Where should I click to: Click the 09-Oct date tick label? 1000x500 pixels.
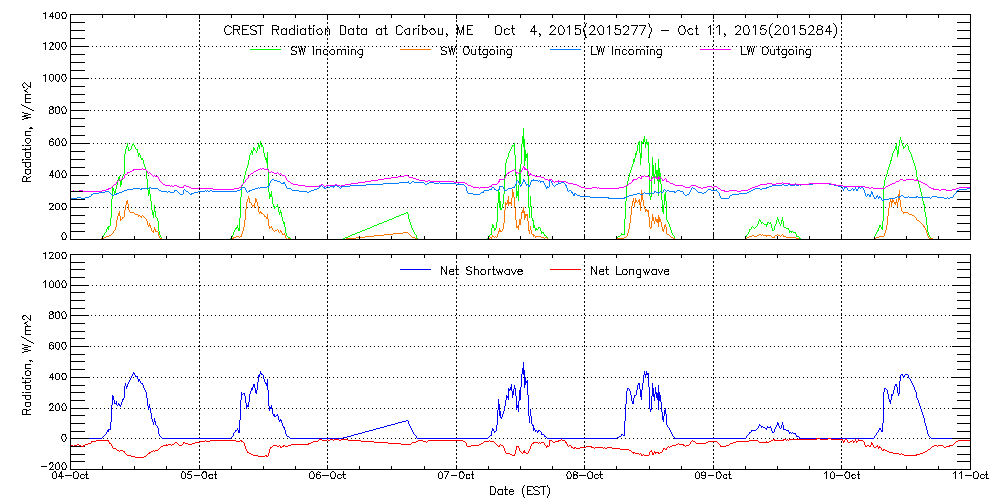click(713, 477)
